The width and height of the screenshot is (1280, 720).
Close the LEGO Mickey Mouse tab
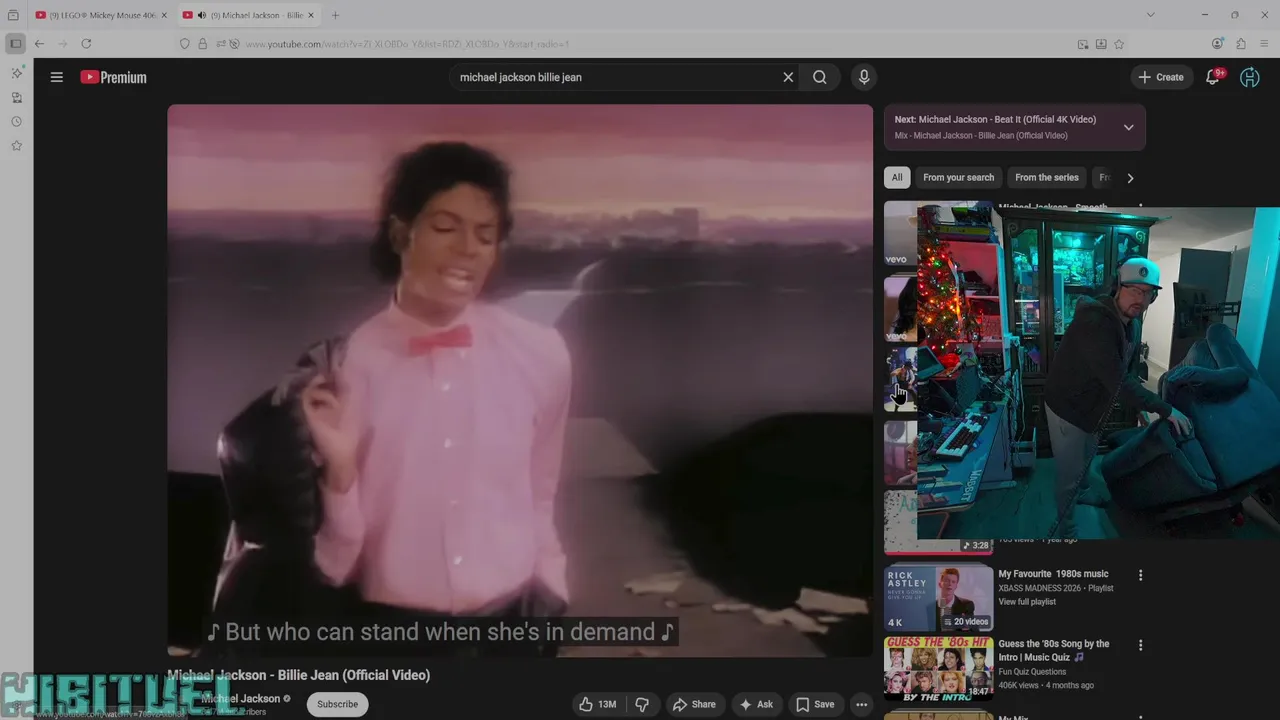click(164, 15)
